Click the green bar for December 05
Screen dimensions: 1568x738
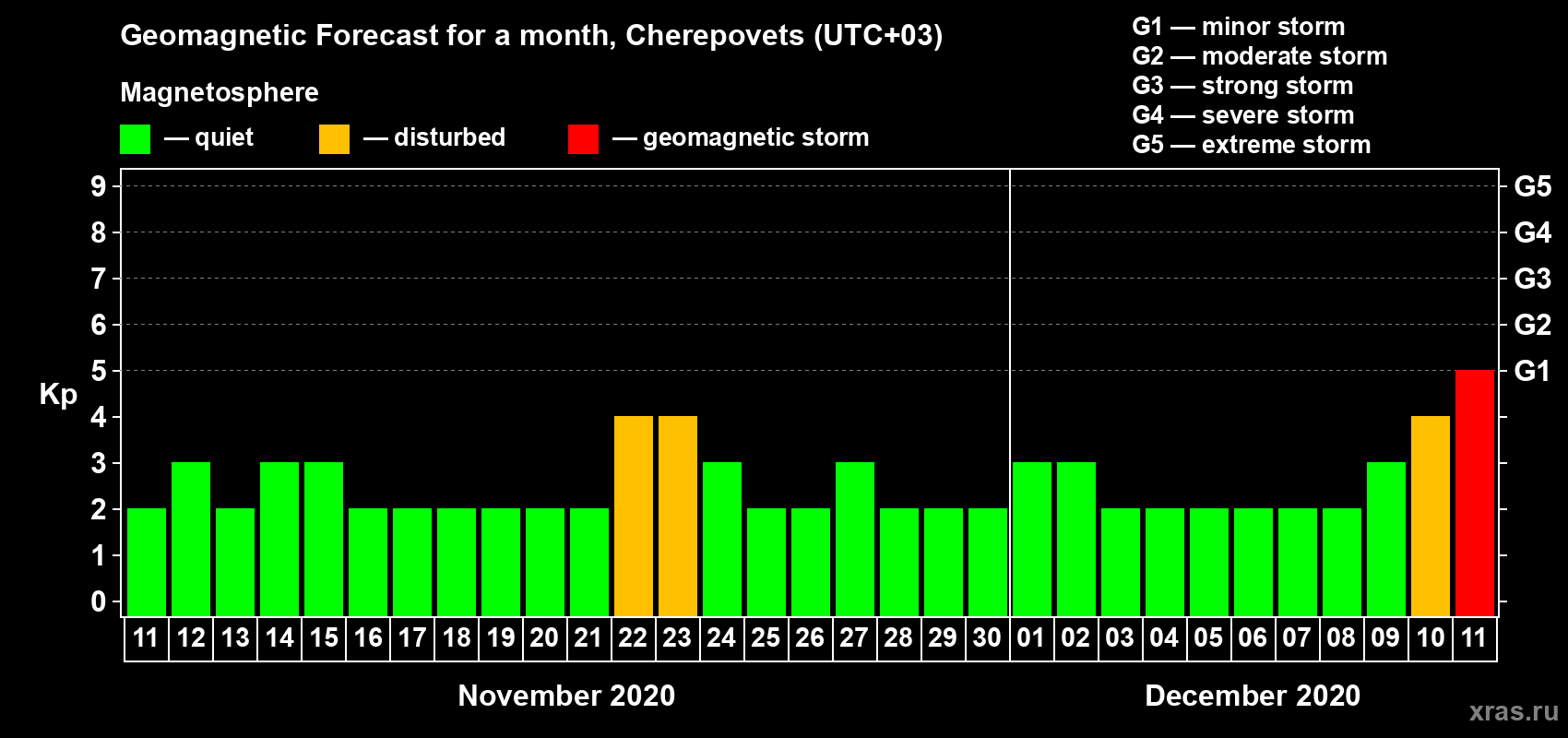(1208, 562)
